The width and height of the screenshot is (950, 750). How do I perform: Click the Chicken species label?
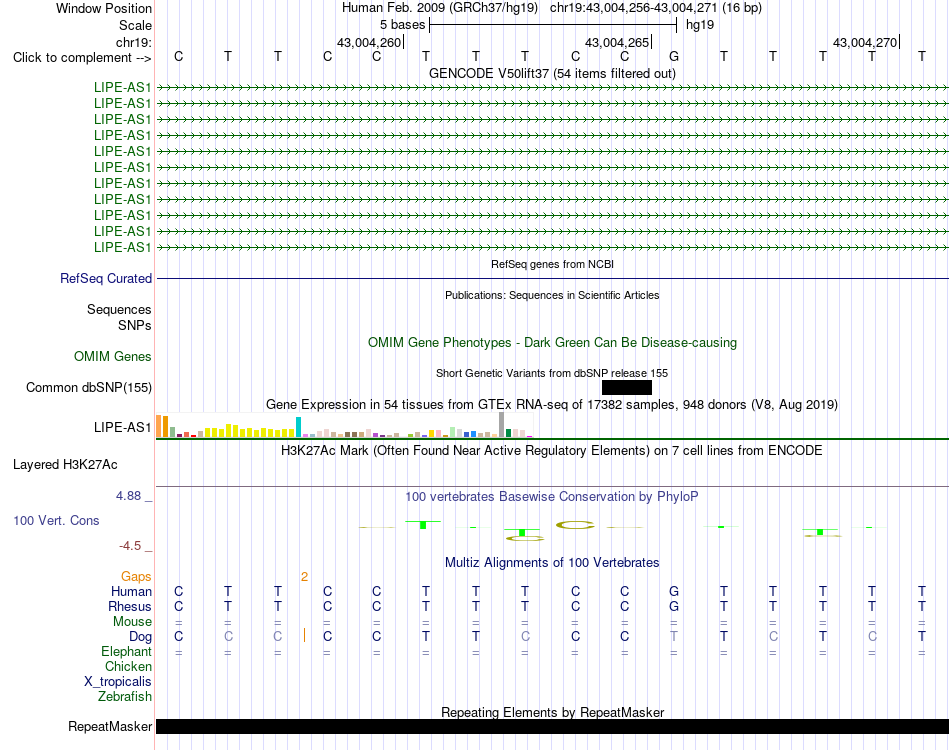click(128, 667)
